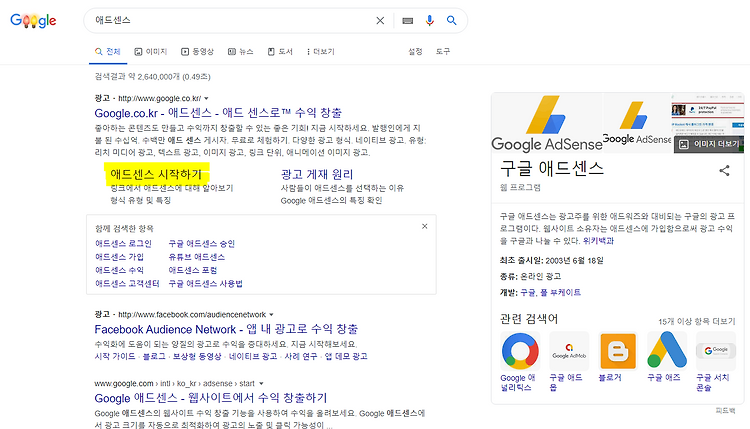Image resolution: width=750 pixels, height=429 pixels.
Task: Click 15개 이상 항목 더보기
Action: click(x=696, y=321)
